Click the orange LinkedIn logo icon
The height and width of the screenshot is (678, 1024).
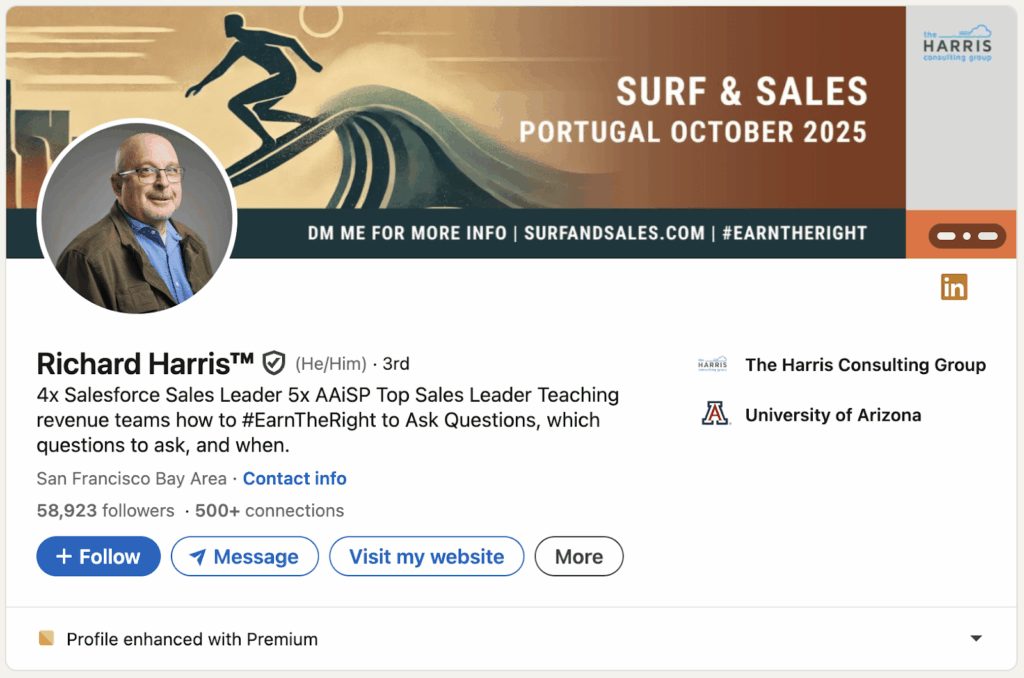[954, 288]
